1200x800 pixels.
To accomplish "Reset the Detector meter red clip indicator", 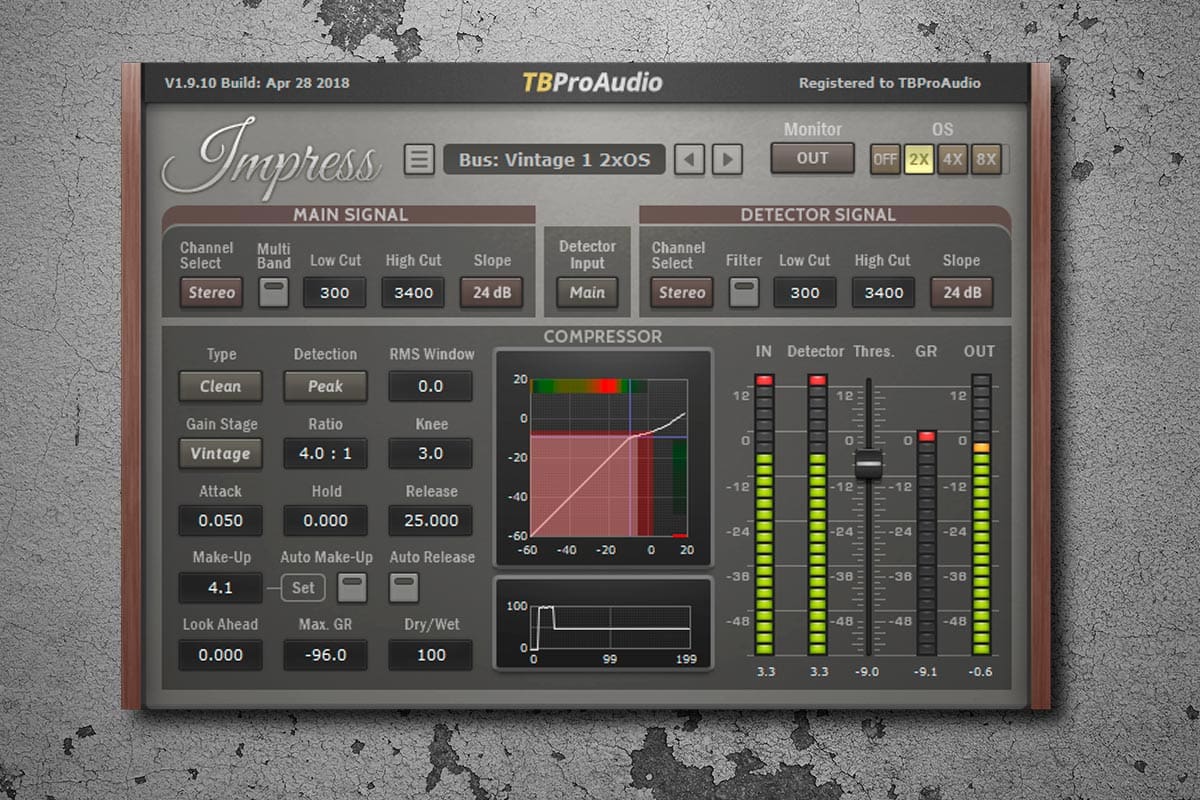I will pyautogui.click(x=817, y=380).
